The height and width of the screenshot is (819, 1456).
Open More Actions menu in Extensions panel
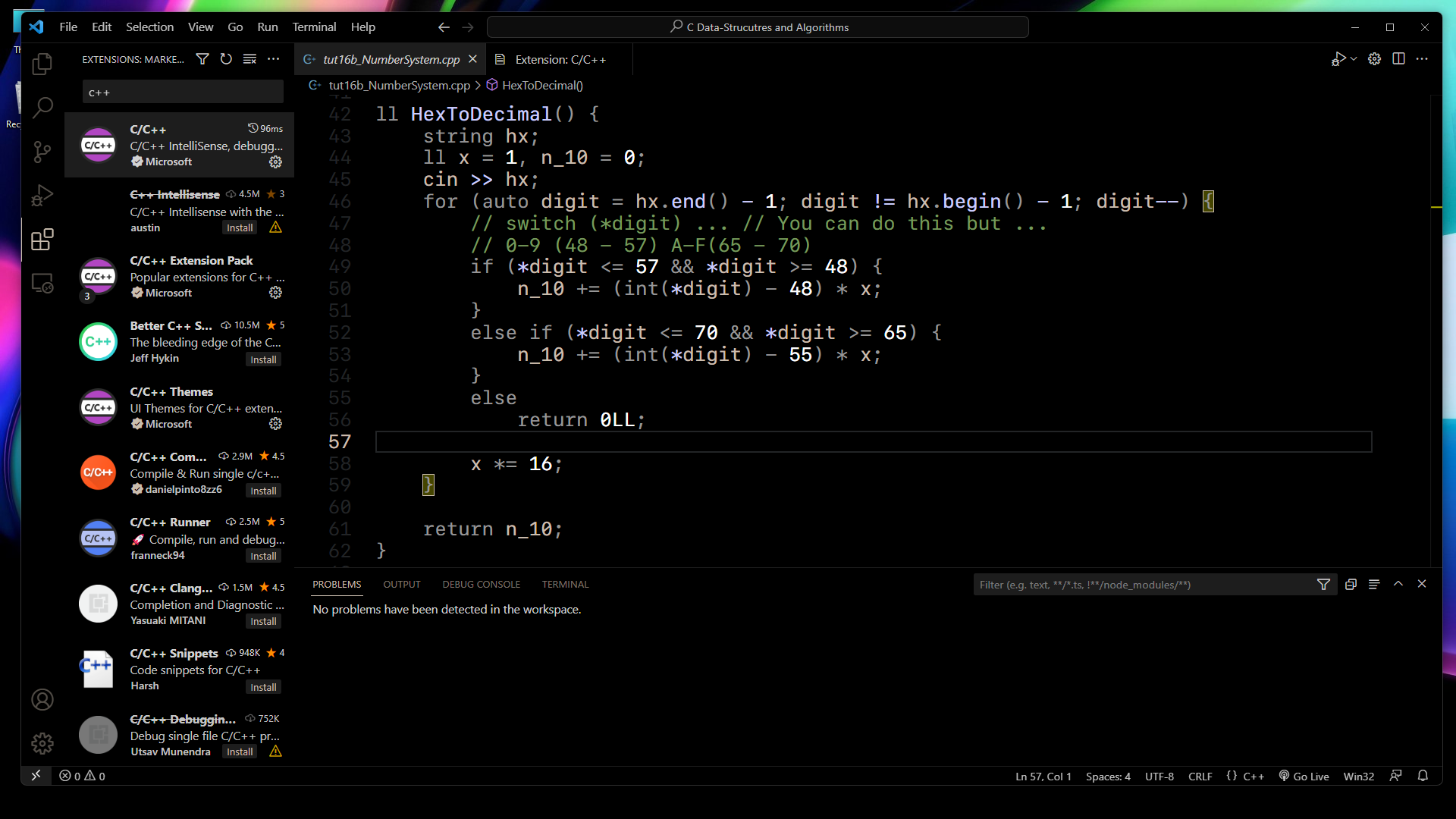[274, 58]
